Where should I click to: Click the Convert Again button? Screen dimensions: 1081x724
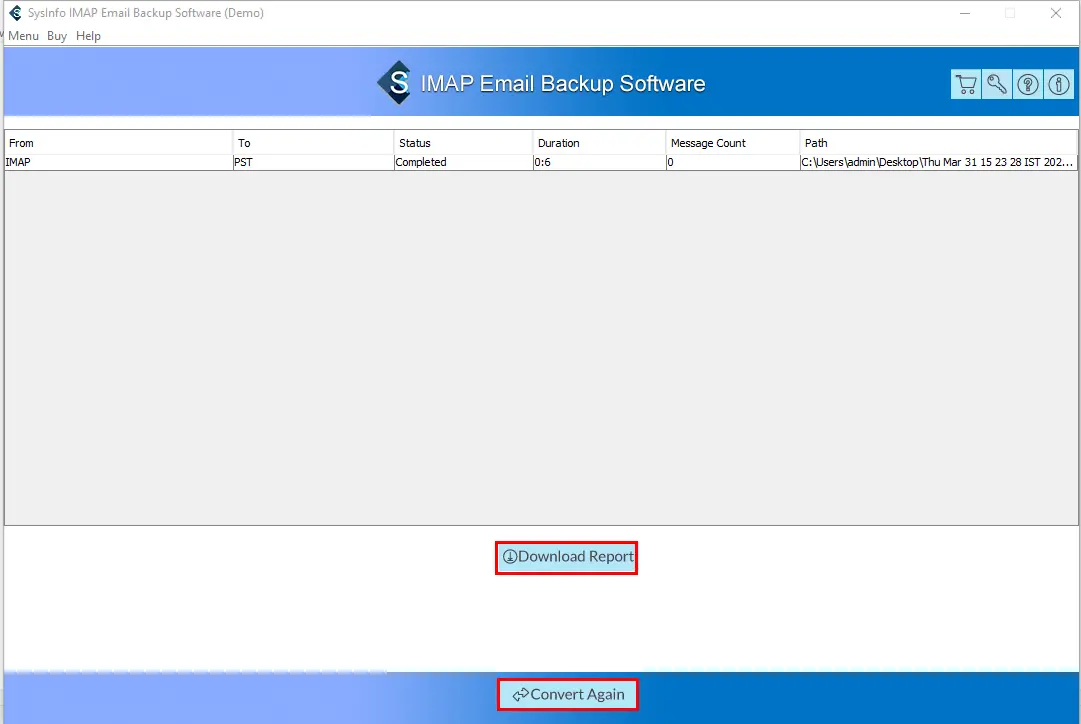pyautogui.click(x=567, y=695)
